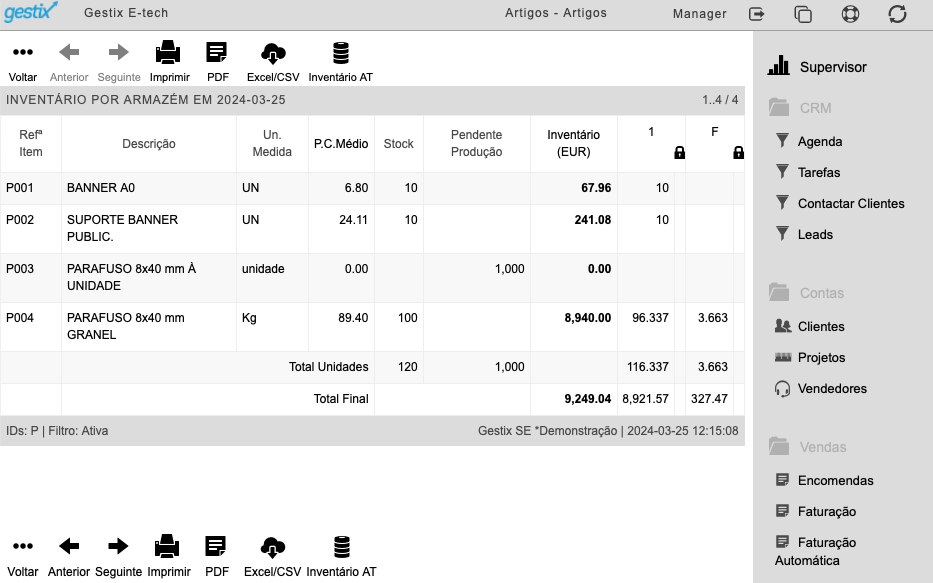Click inventory value 8,940.00
933x583 pixels.
pos(588,318)
